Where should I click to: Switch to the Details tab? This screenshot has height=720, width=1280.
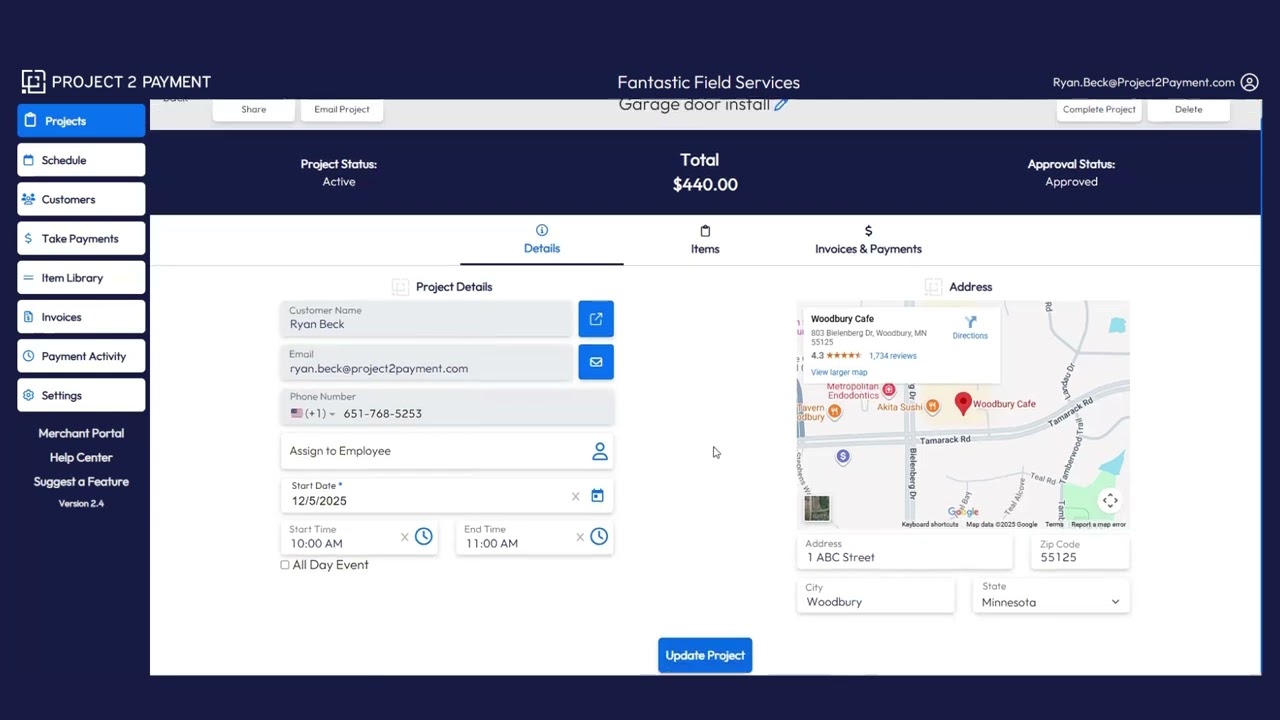542,240
